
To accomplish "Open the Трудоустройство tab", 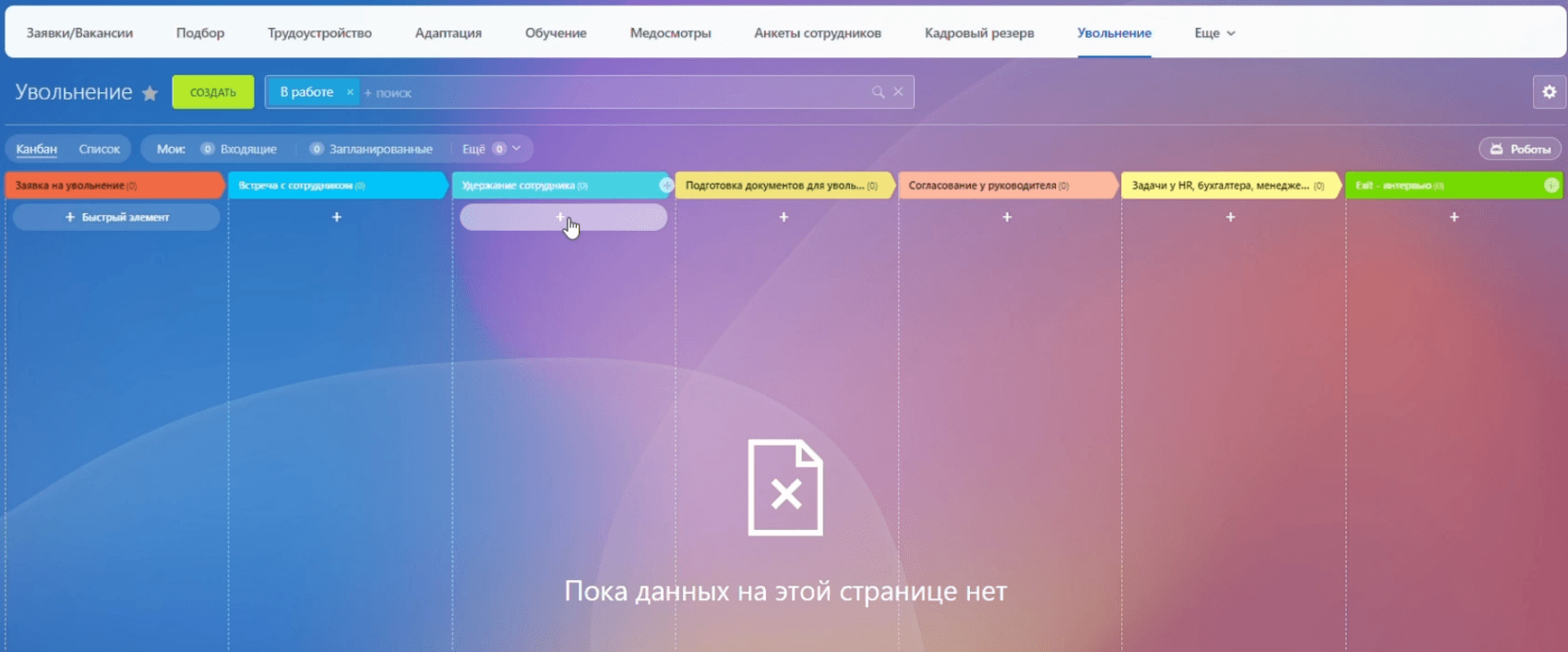I will click(319, 32).
